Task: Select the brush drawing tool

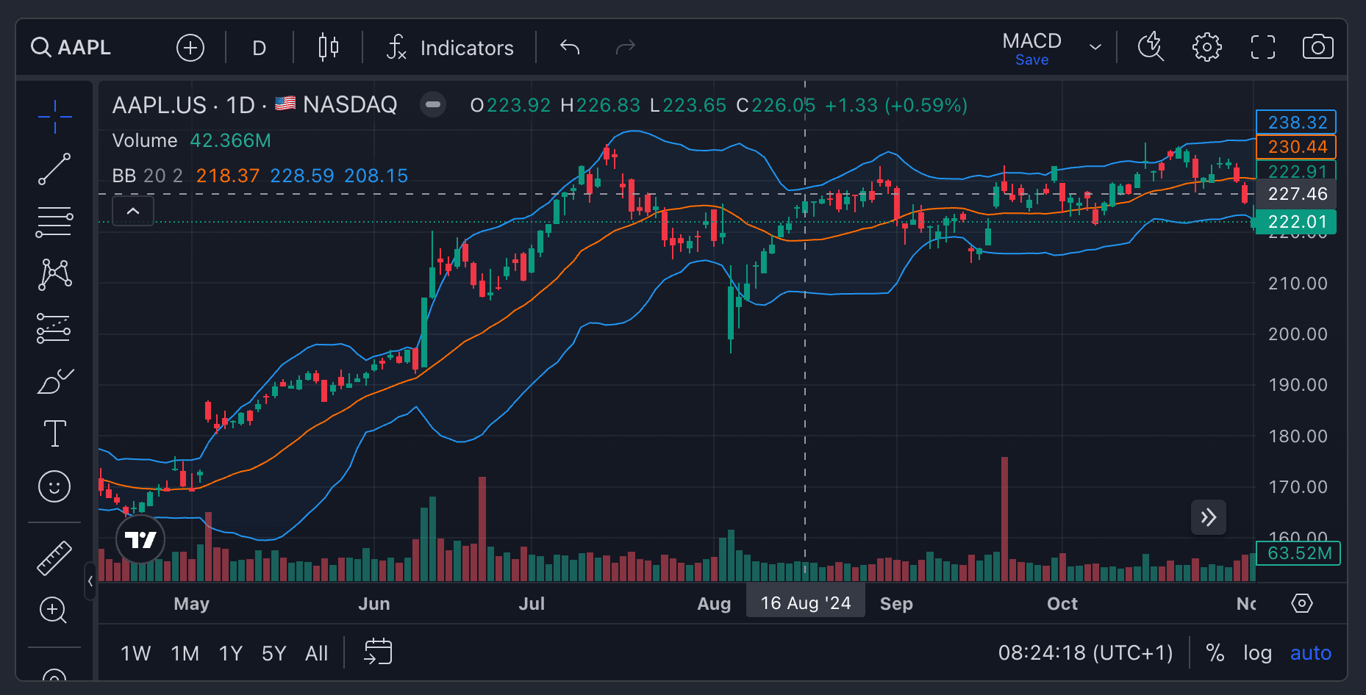Action: [54, 381]
